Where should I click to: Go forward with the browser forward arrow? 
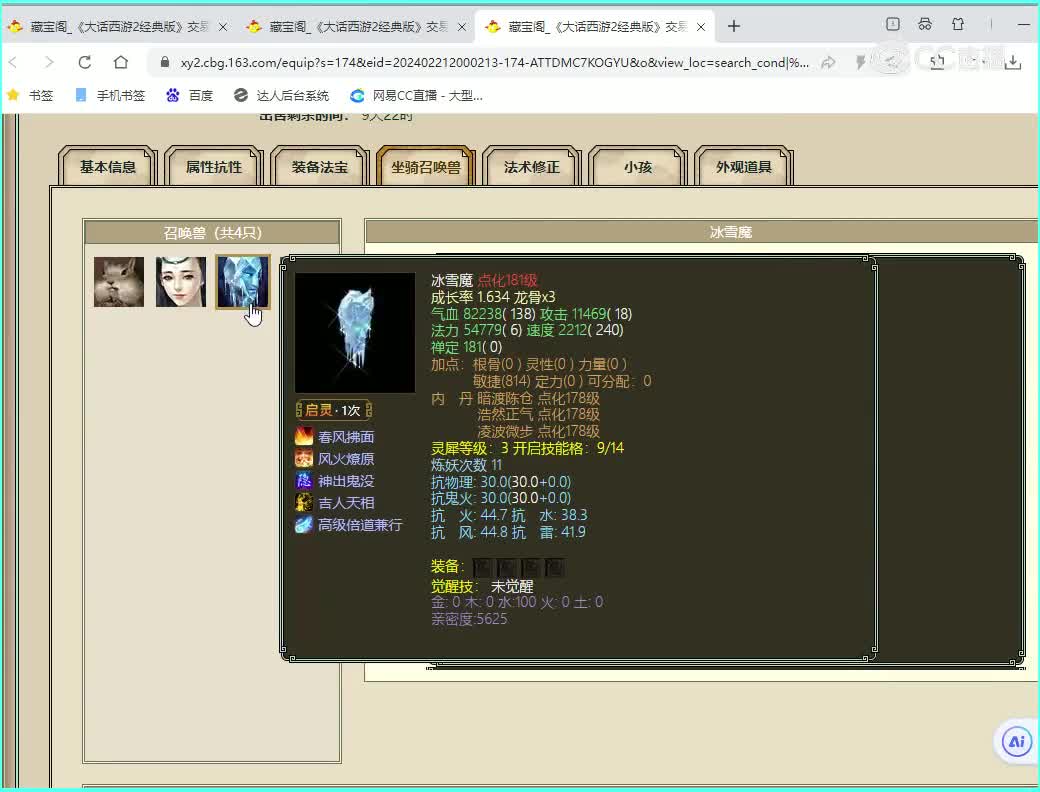49,62
